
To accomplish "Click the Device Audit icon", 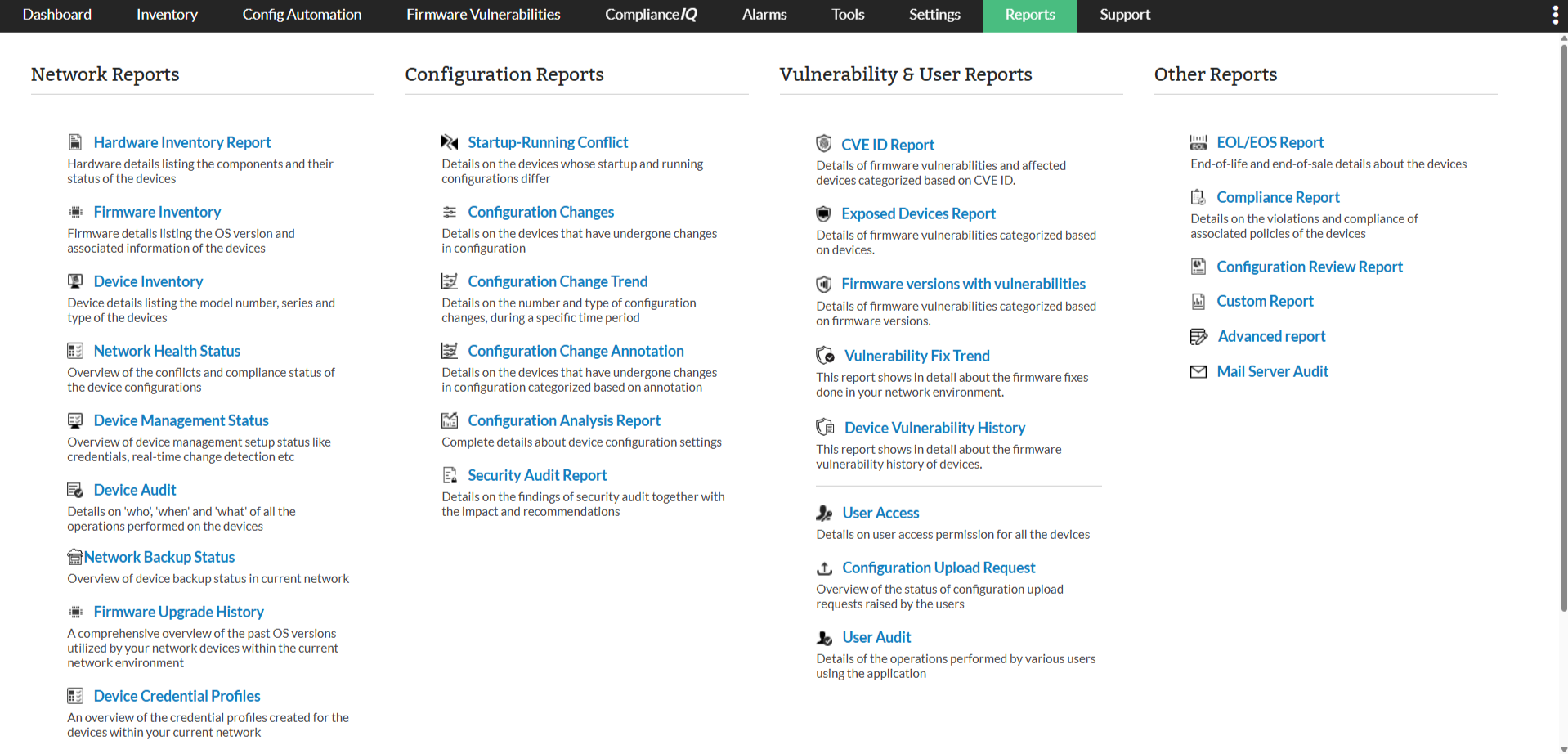I will click(x=75, y=490).
